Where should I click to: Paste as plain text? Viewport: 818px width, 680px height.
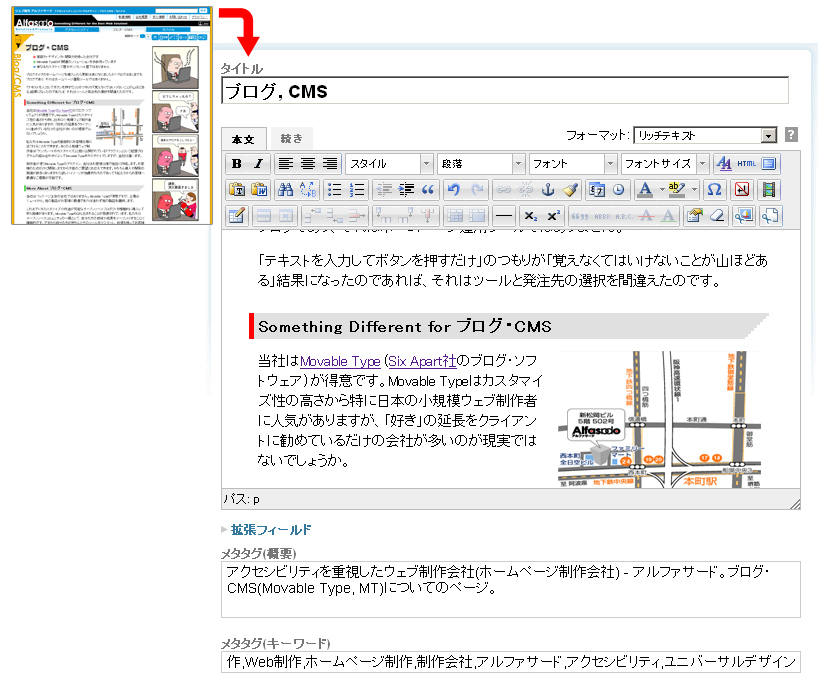tap(237, 189)
